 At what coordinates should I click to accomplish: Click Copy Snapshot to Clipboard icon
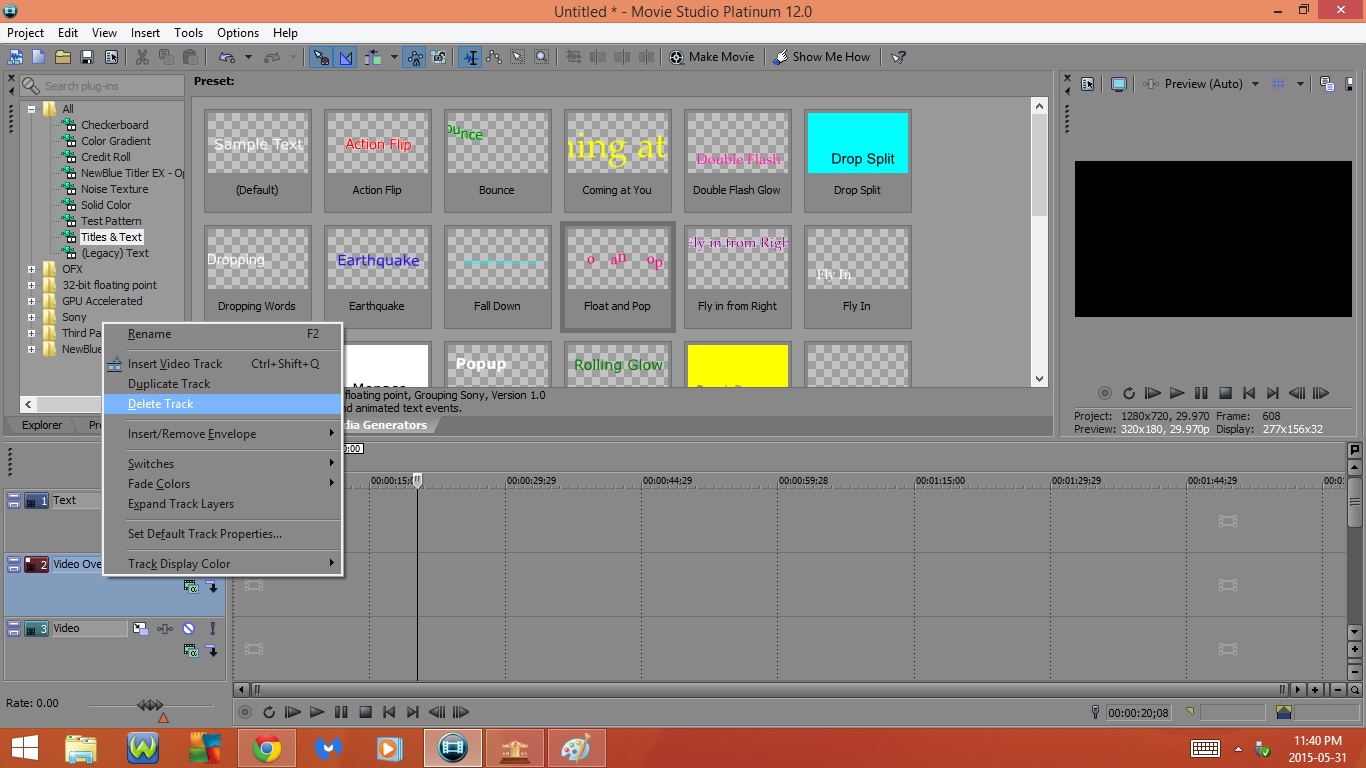pyautogui.click(x=1327, y=84)
